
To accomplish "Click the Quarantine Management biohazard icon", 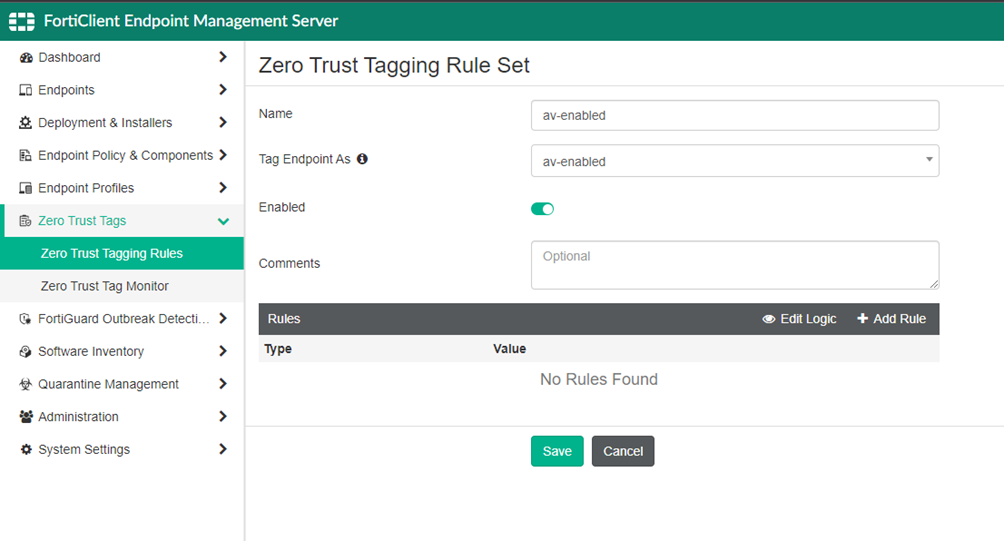I will click(x=26, y=384).
